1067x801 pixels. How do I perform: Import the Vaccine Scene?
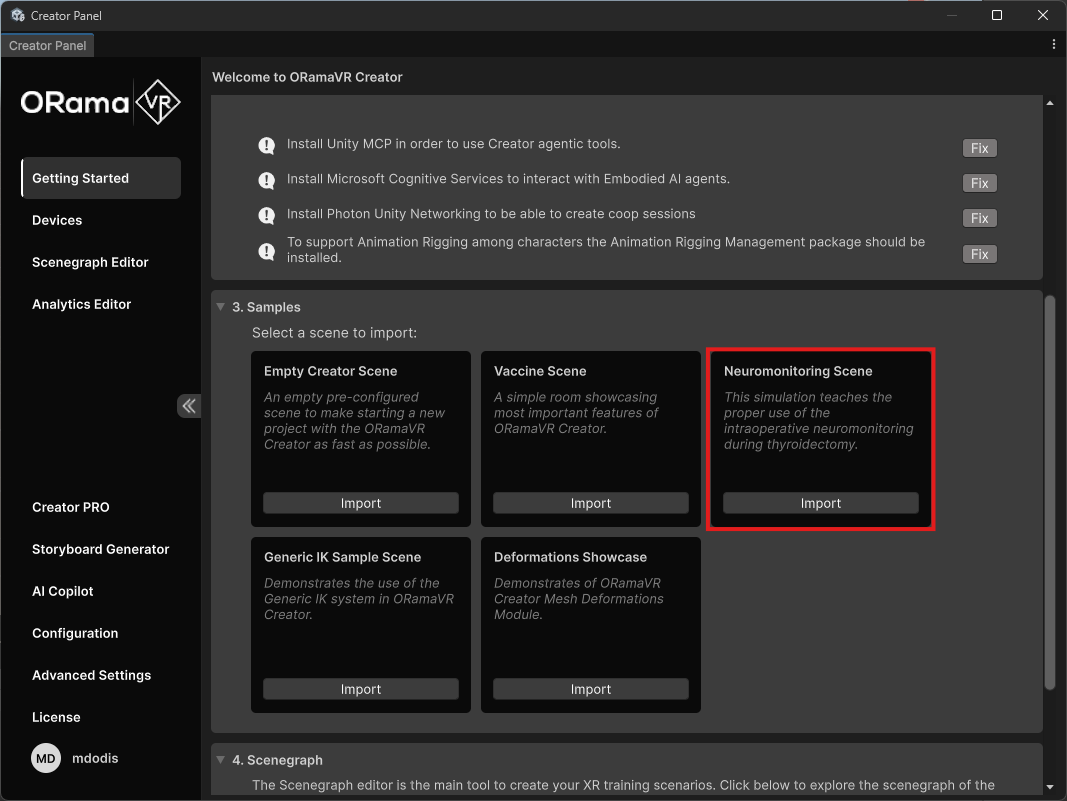tap(591, 503)
